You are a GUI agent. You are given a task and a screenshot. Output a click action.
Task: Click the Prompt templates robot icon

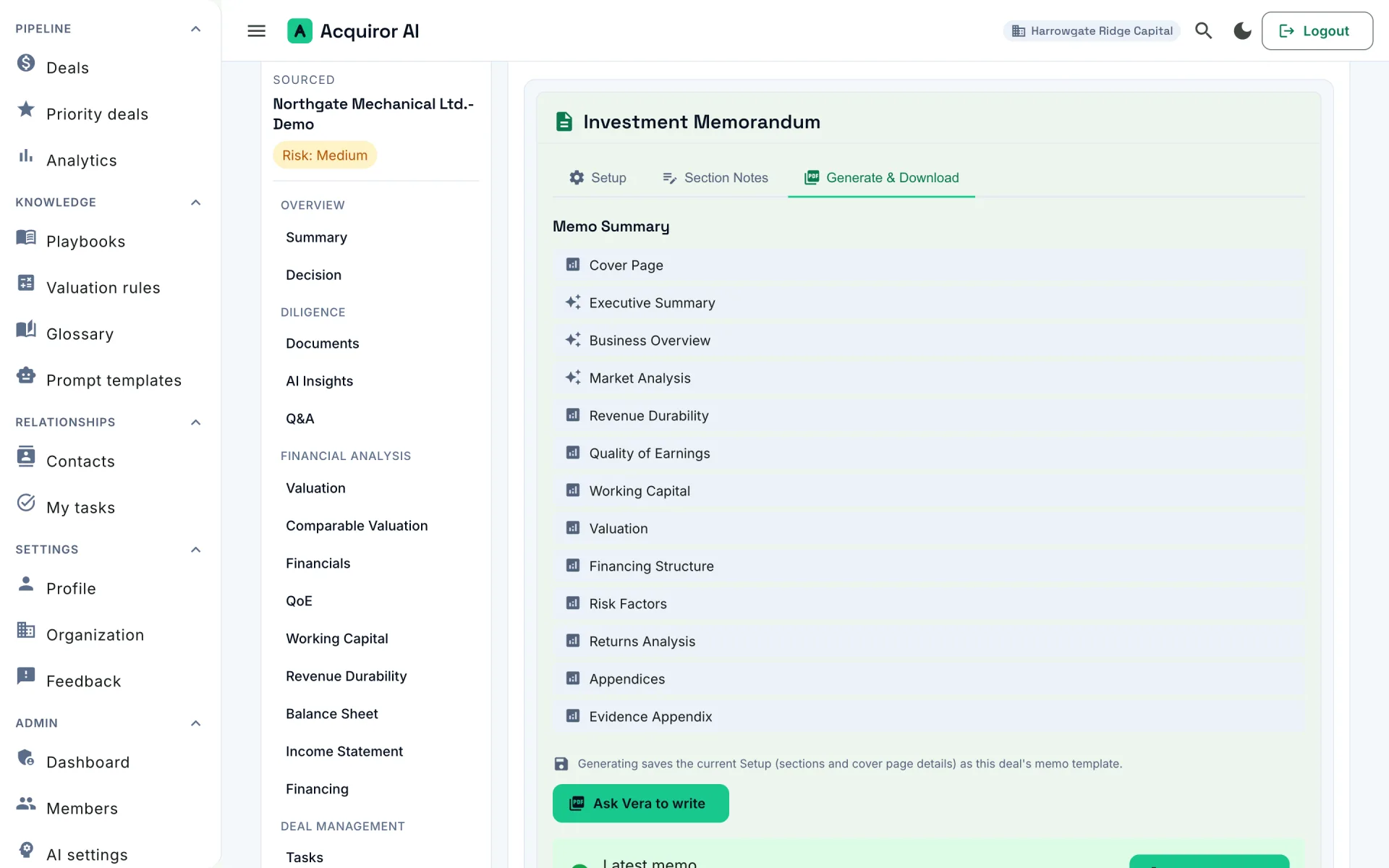(x=26, y=375)
